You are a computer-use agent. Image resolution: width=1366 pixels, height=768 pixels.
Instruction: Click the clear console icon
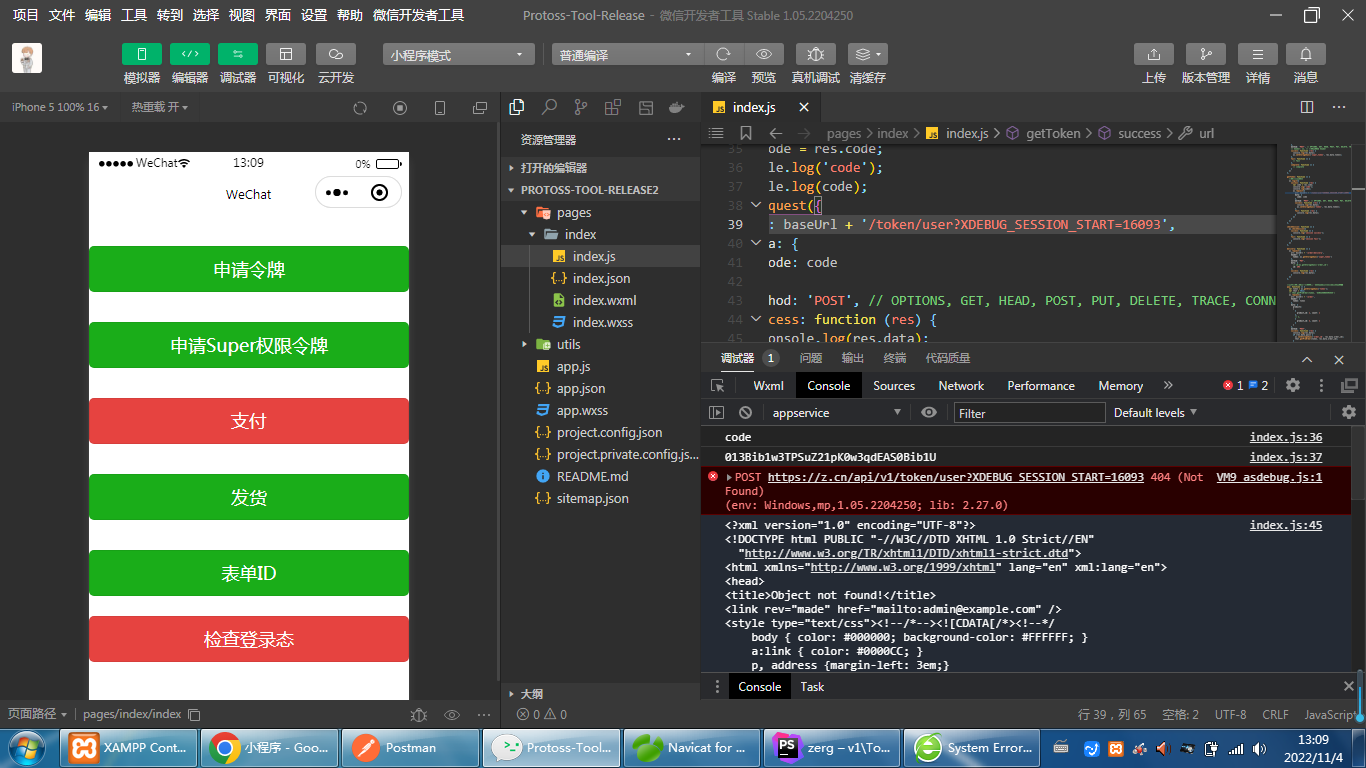point(745,412)
